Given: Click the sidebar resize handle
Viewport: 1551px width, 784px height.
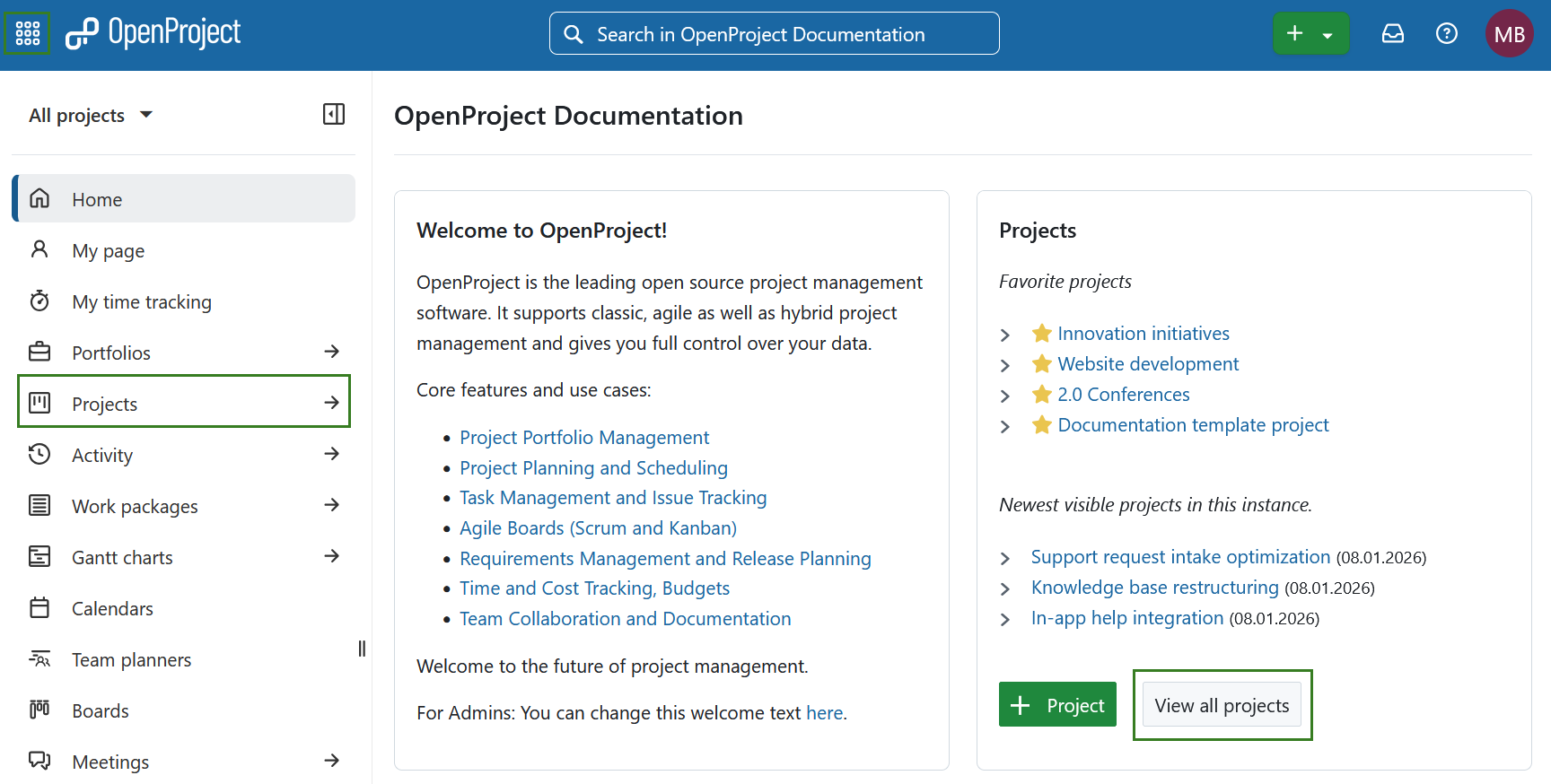Looking at the screenshot, I should 362,648.
